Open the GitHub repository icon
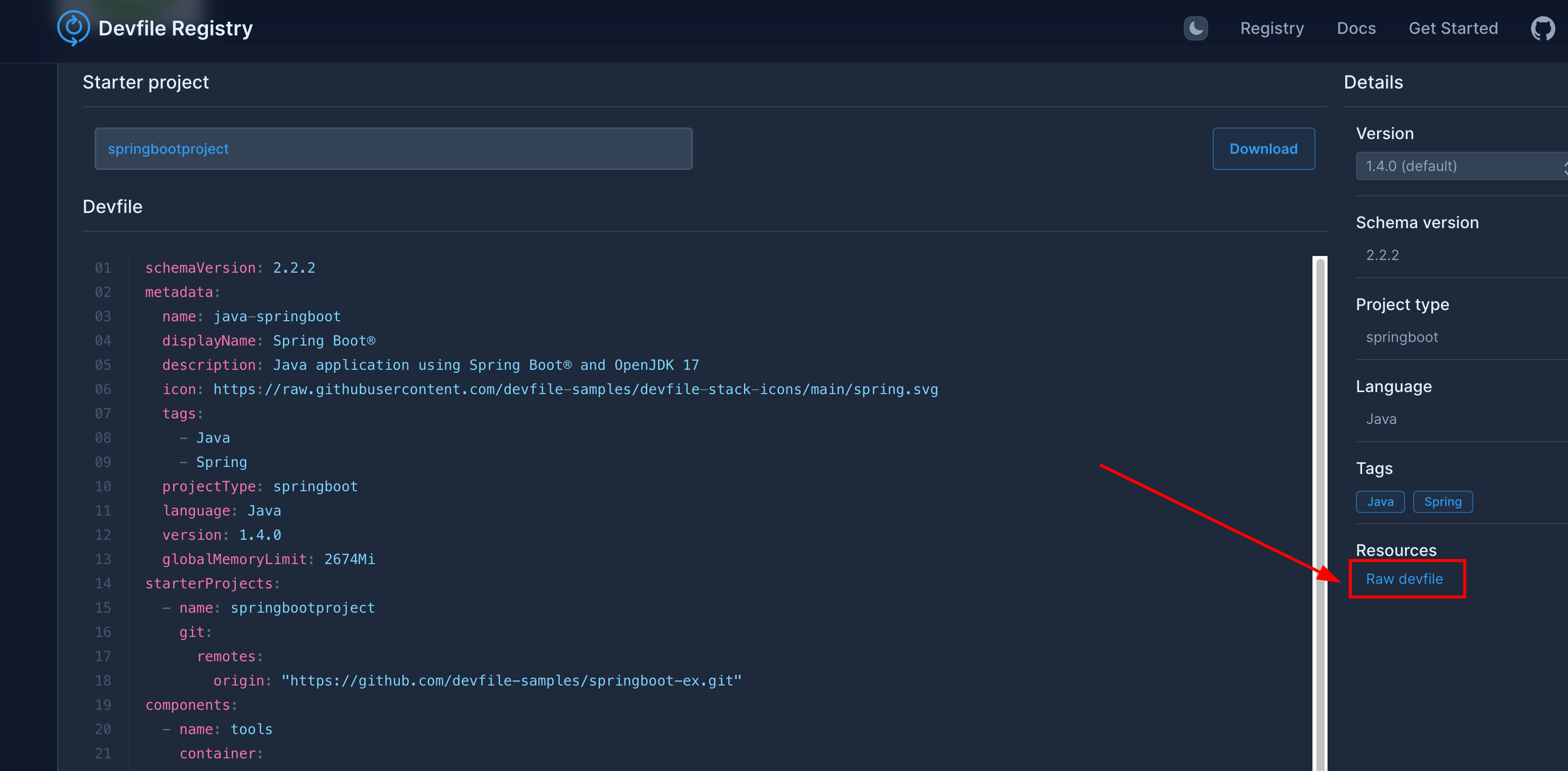1568x771 pixels. click(x=1542, y=29)
